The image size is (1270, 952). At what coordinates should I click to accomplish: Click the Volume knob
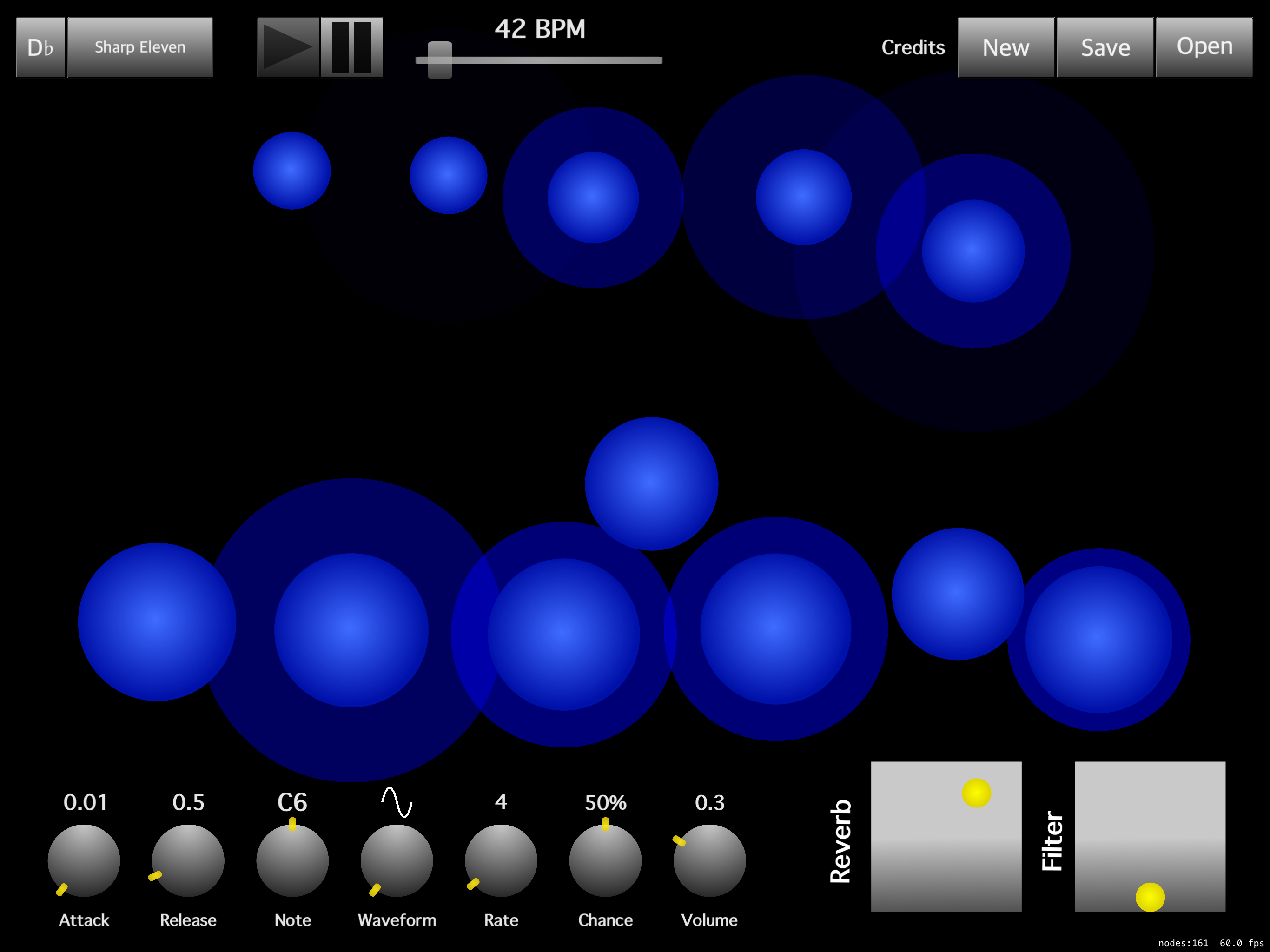[710, 860]
